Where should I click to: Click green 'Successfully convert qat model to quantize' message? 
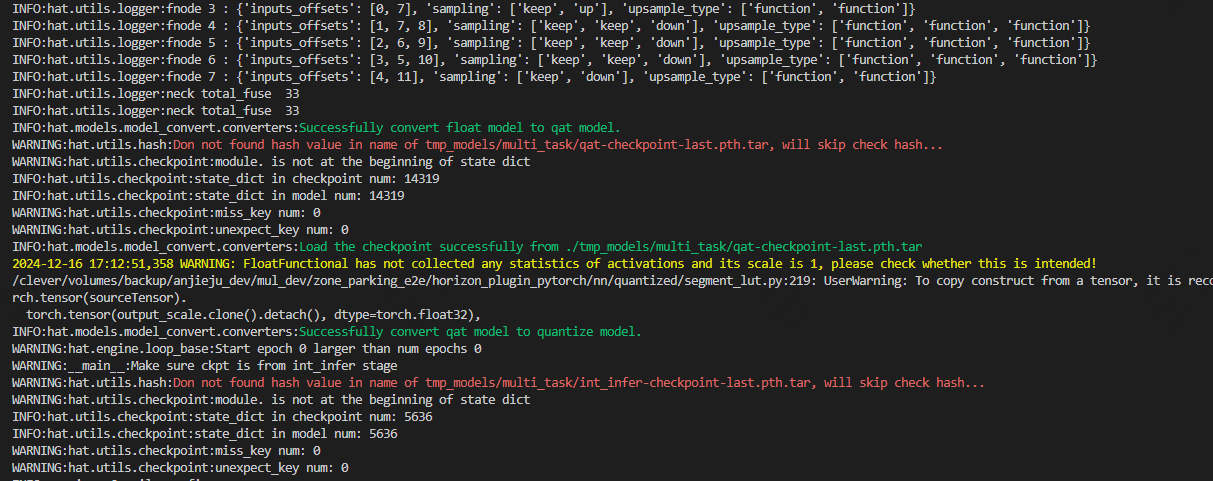click(470, 331)
